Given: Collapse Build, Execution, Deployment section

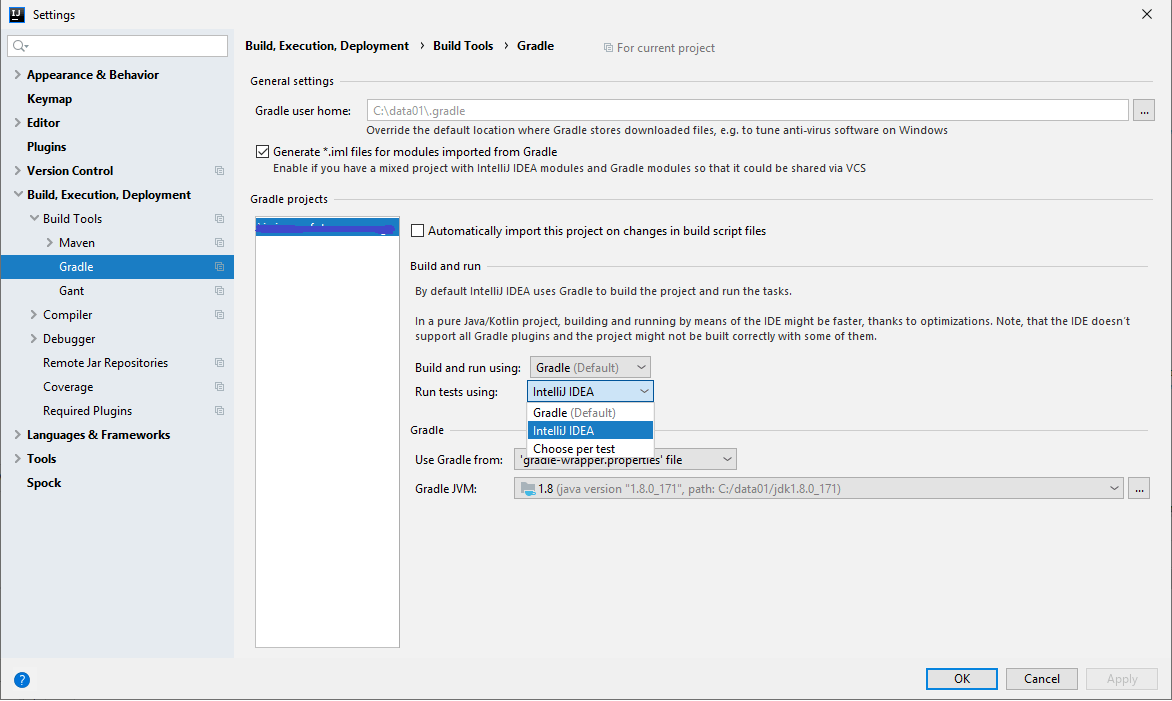Looking at the screenshot, I should 17,194.
